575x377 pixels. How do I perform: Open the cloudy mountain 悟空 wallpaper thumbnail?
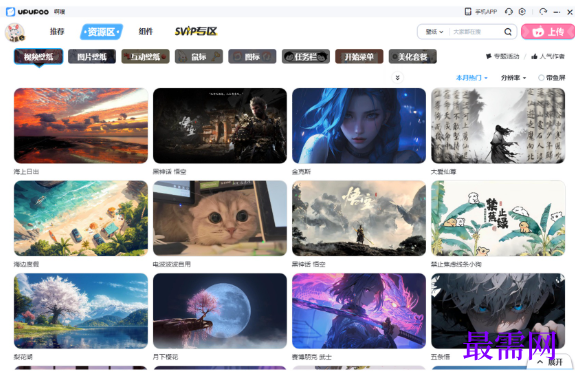[359, 218]
